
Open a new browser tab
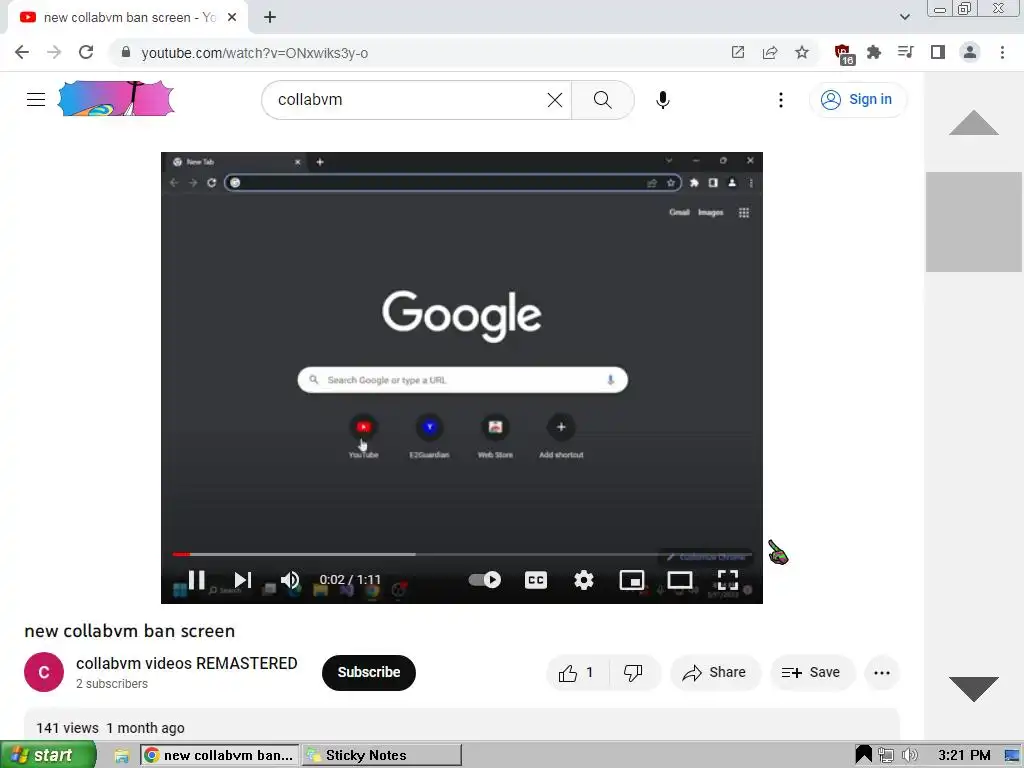click(270, 18)
